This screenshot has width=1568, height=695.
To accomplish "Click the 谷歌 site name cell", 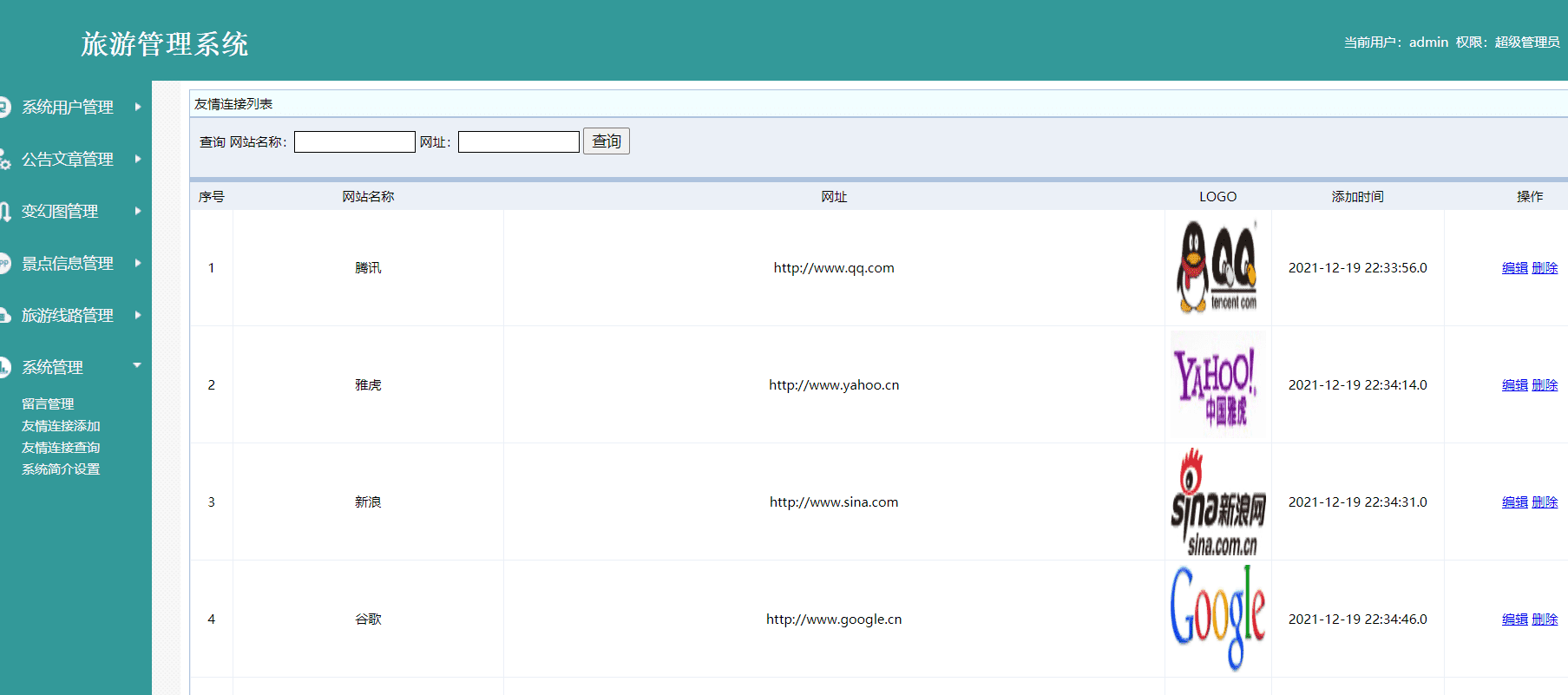I will click(x=368, y=620).
